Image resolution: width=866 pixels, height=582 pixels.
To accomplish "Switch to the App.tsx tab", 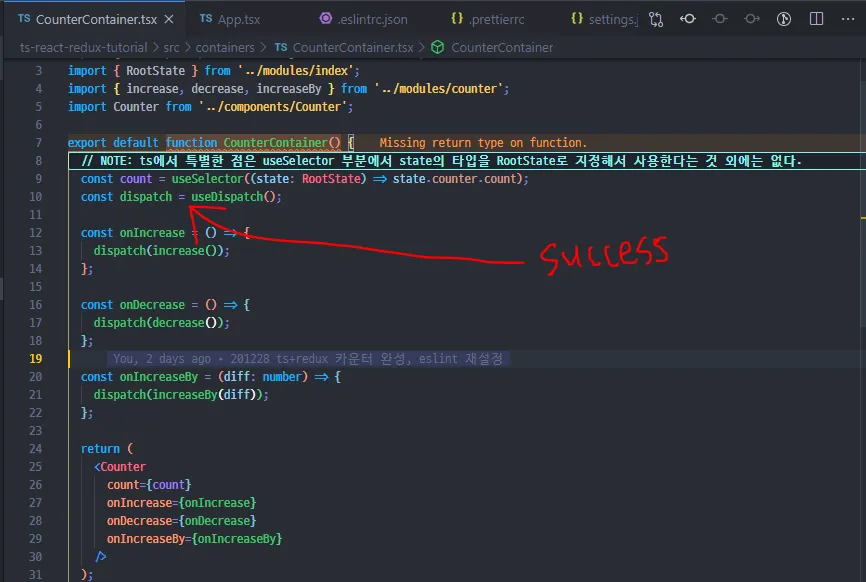I will tap(230, 19).
